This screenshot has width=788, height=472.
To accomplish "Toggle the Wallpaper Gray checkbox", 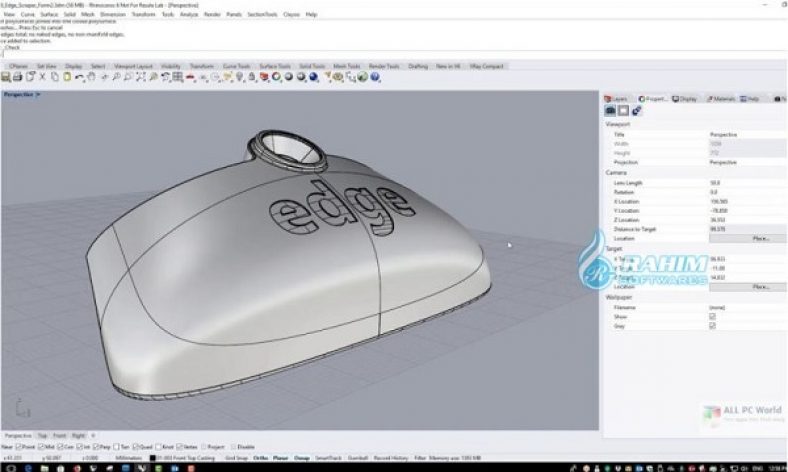I will [712, 326].
